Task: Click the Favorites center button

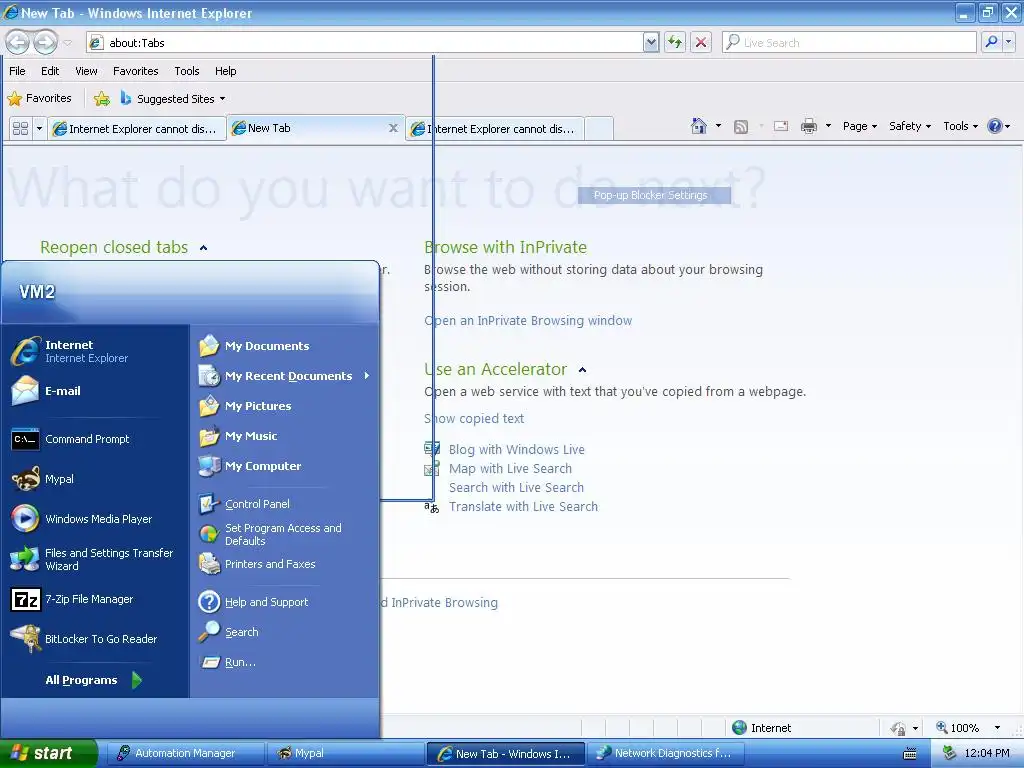Action: point(39,99)
